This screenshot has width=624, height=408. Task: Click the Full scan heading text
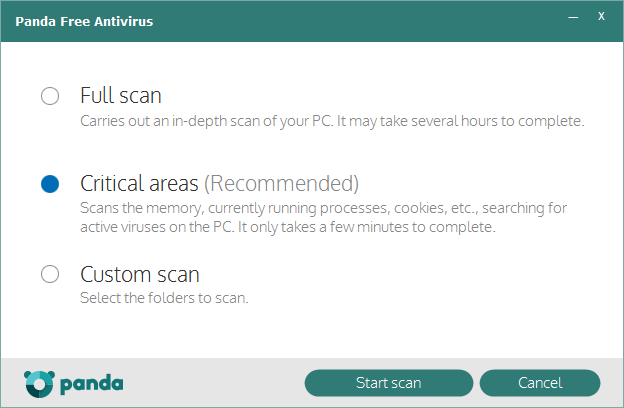[121, 96]
